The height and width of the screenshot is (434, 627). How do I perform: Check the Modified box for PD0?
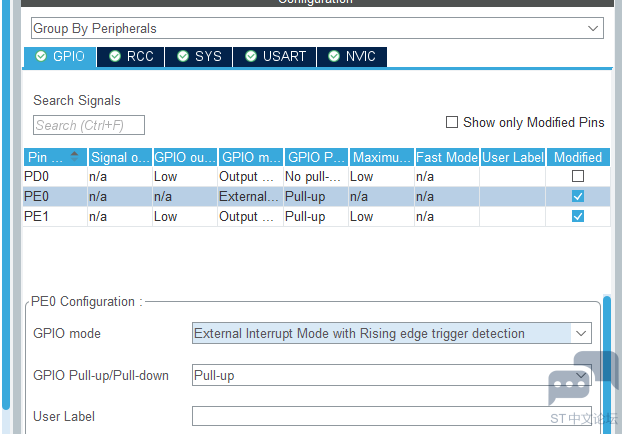(577, 176)
